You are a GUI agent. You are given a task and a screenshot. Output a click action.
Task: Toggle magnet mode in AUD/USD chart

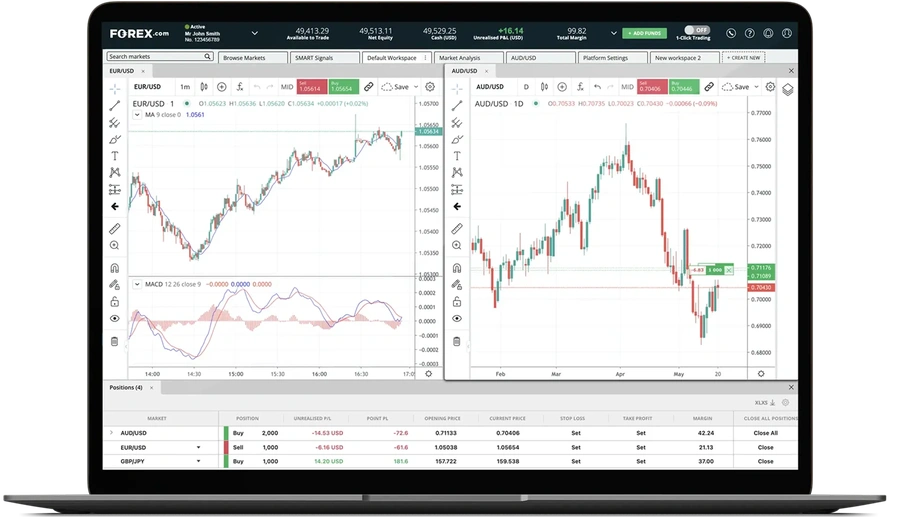457,268
